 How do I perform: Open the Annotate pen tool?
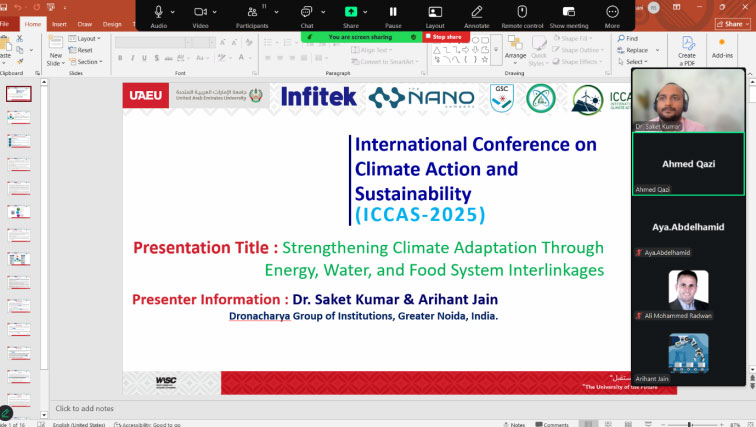tap(476, 12)
